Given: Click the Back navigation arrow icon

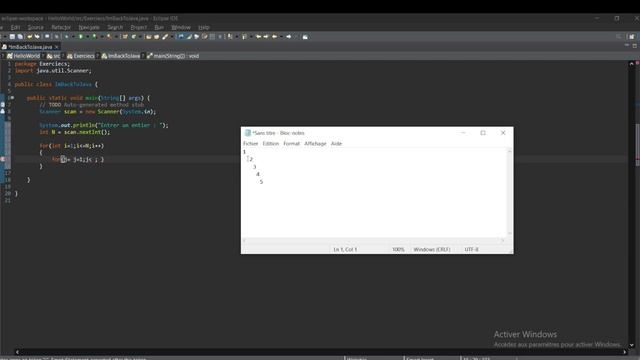Looking at the screenshot, I should [274, 37].
